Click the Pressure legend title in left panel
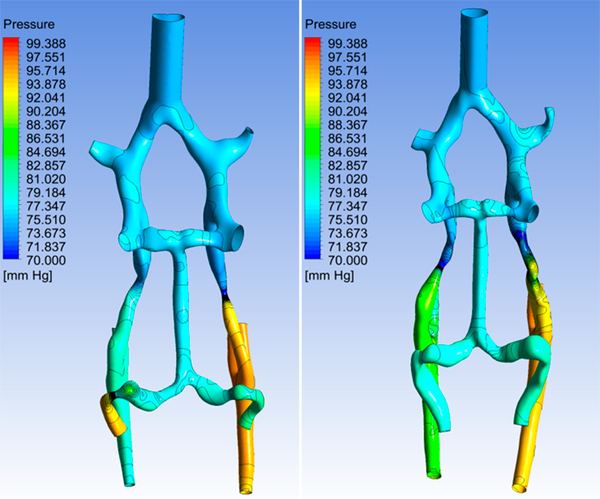Screen dimensions: 600x499 coord(31,19)
